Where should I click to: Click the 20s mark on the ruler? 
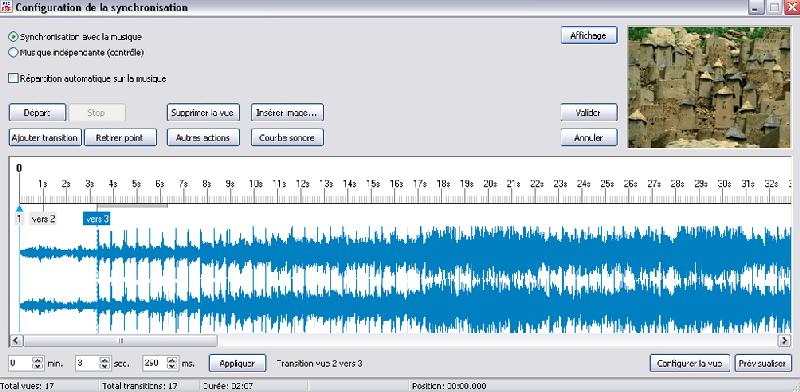coord(489,184)
